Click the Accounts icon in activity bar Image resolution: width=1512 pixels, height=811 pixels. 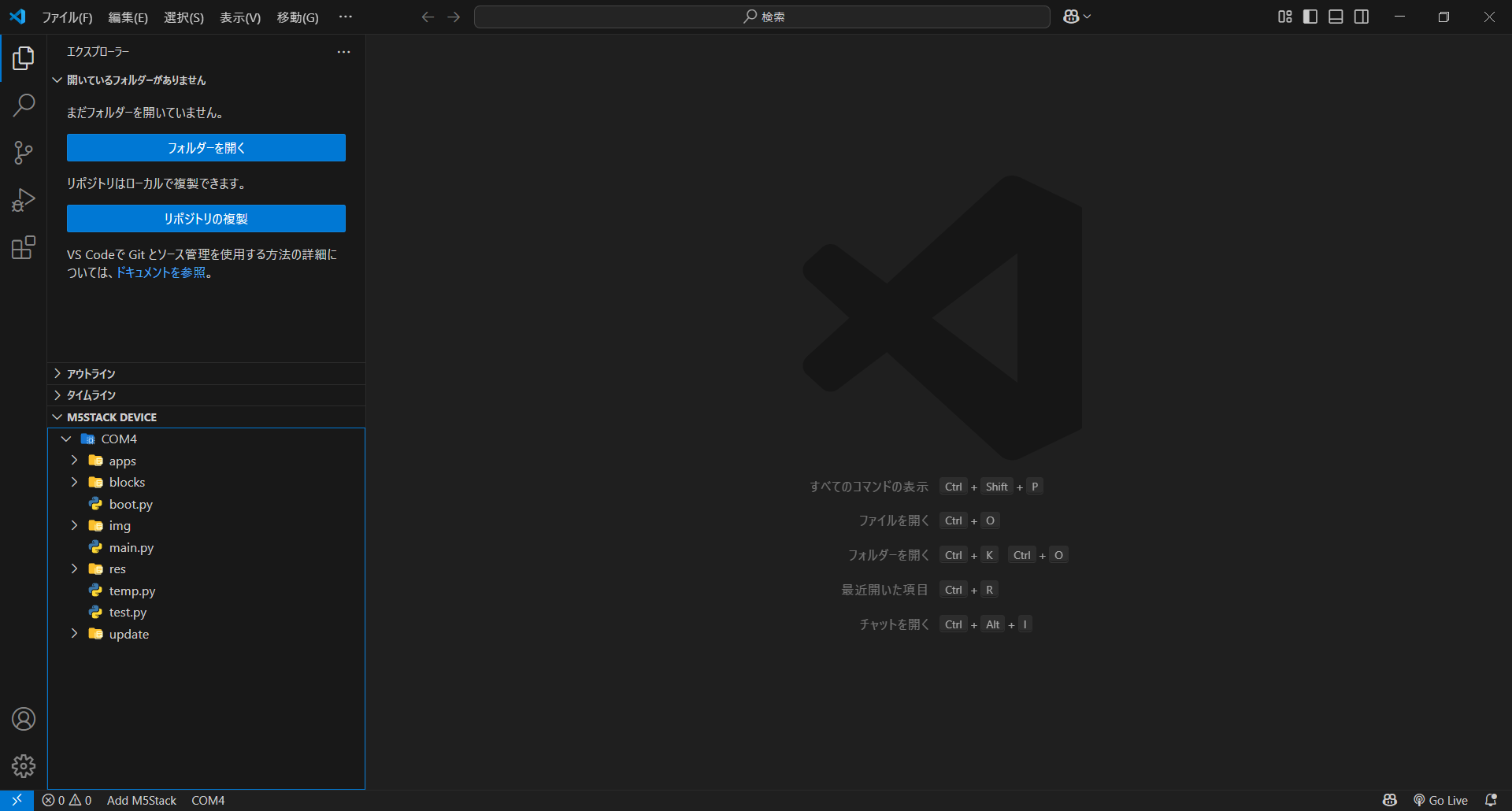tap(24, 718)
